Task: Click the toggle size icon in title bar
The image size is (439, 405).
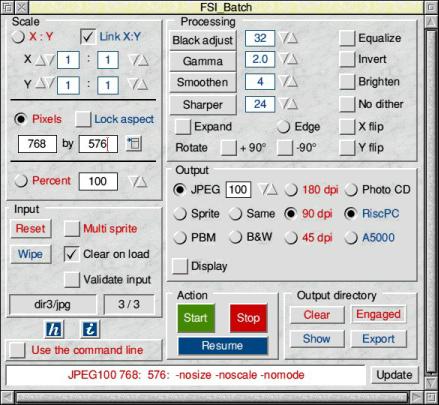Action: click(x=431, y=7)
